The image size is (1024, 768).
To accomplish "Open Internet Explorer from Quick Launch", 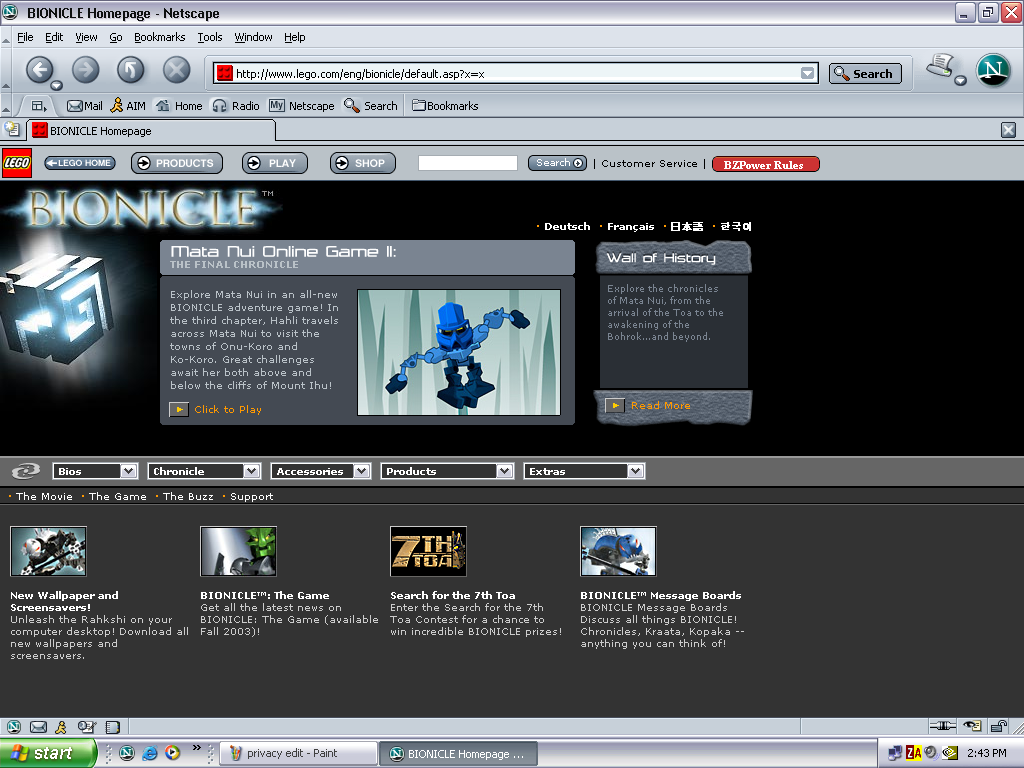I will pyautogui.click(x=150, y=753).
